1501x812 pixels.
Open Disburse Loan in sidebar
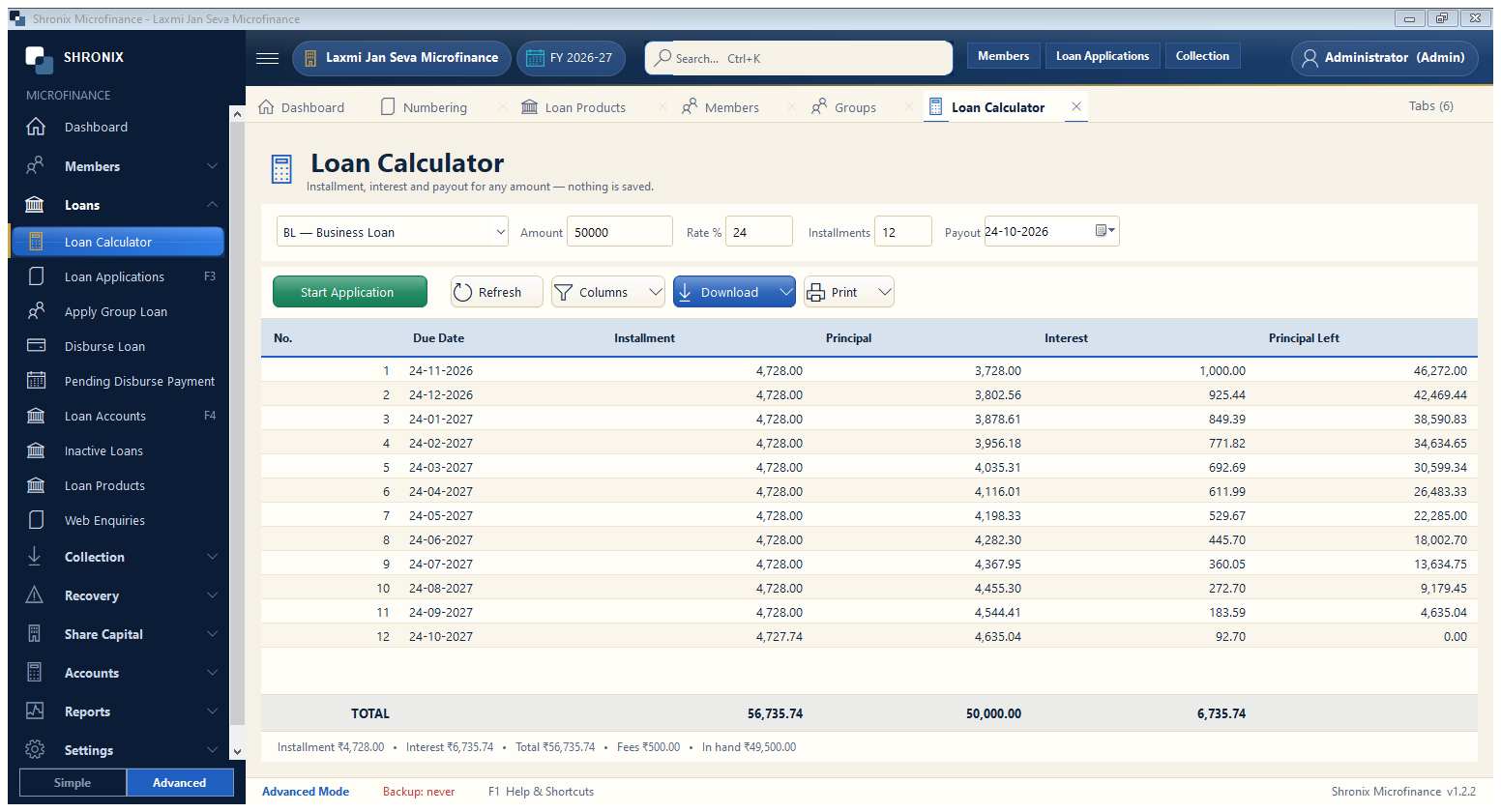117,346
